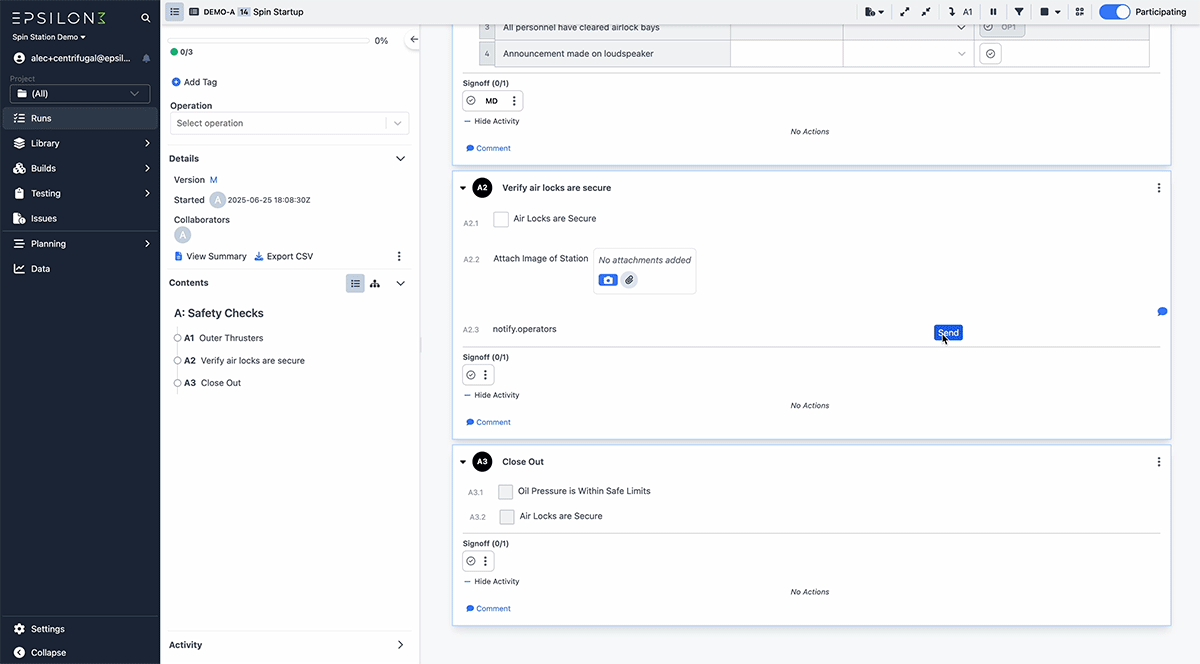Select A3 Close Out in contents list
The image size is (1200, 664).
pyautogui.click(x=212, y=383)
